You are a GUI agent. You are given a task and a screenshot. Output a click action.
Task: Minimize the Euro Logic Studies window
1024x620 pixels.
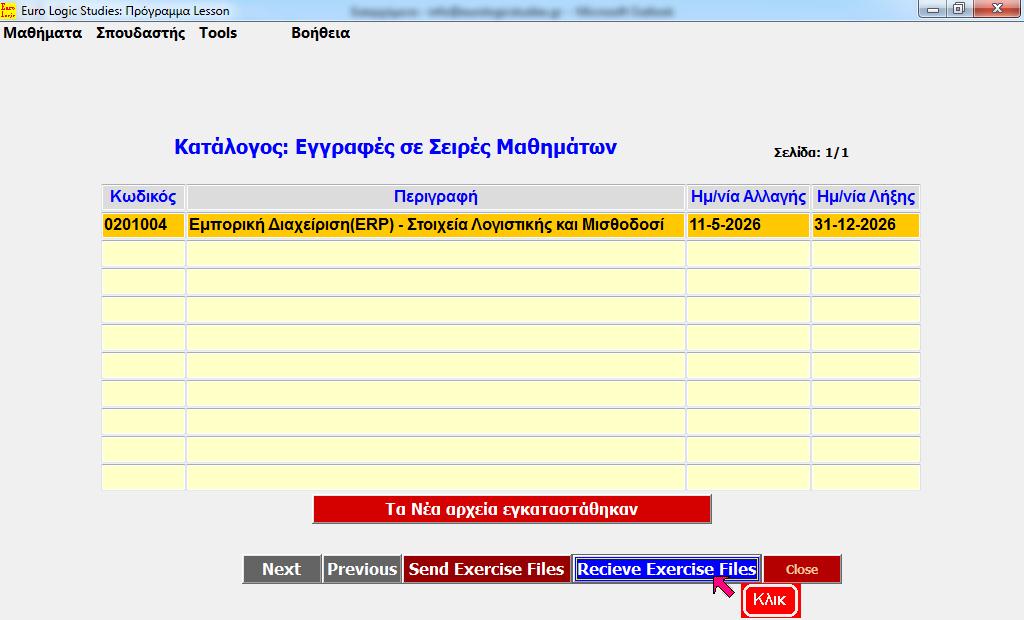coord(933,9)
